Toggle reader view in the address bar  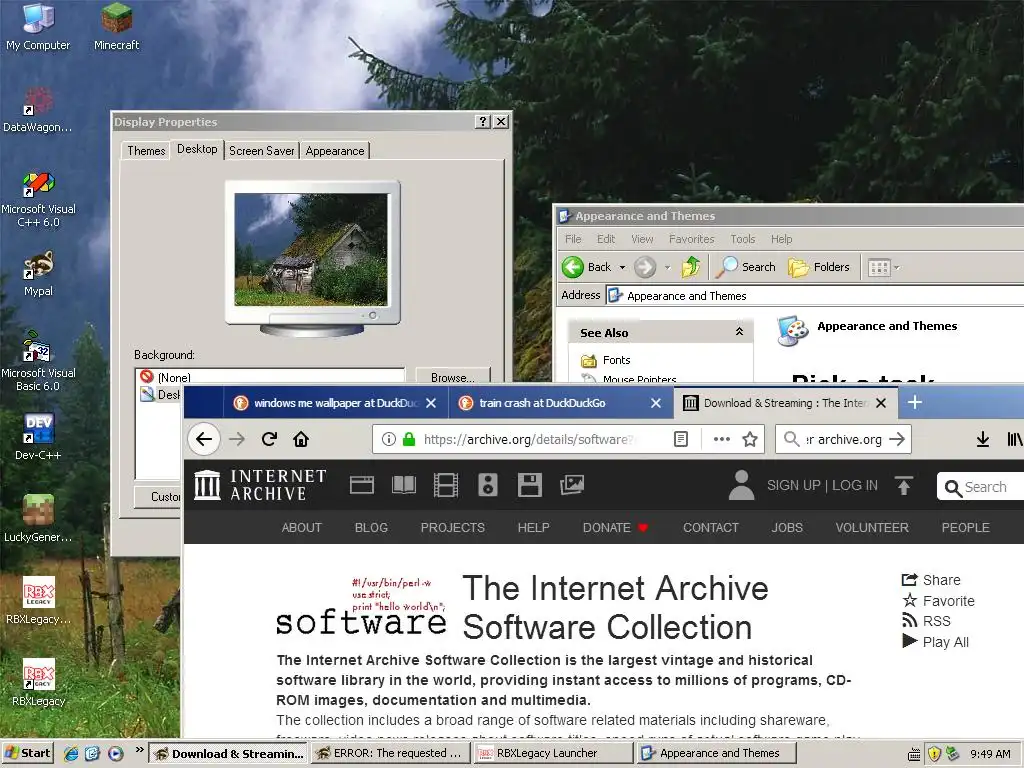(x=680, y=439)
